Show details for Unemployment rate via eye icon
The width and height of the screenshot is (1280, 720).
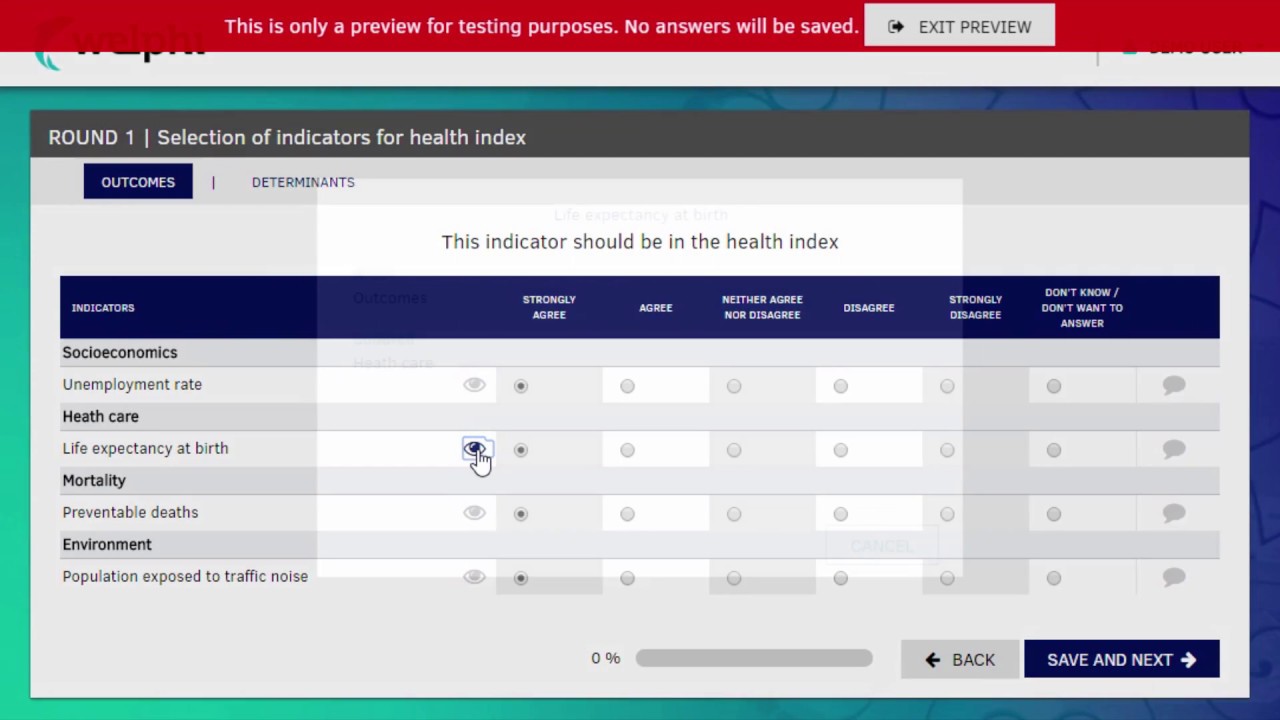pyautogui.click(x=474, y=385)
